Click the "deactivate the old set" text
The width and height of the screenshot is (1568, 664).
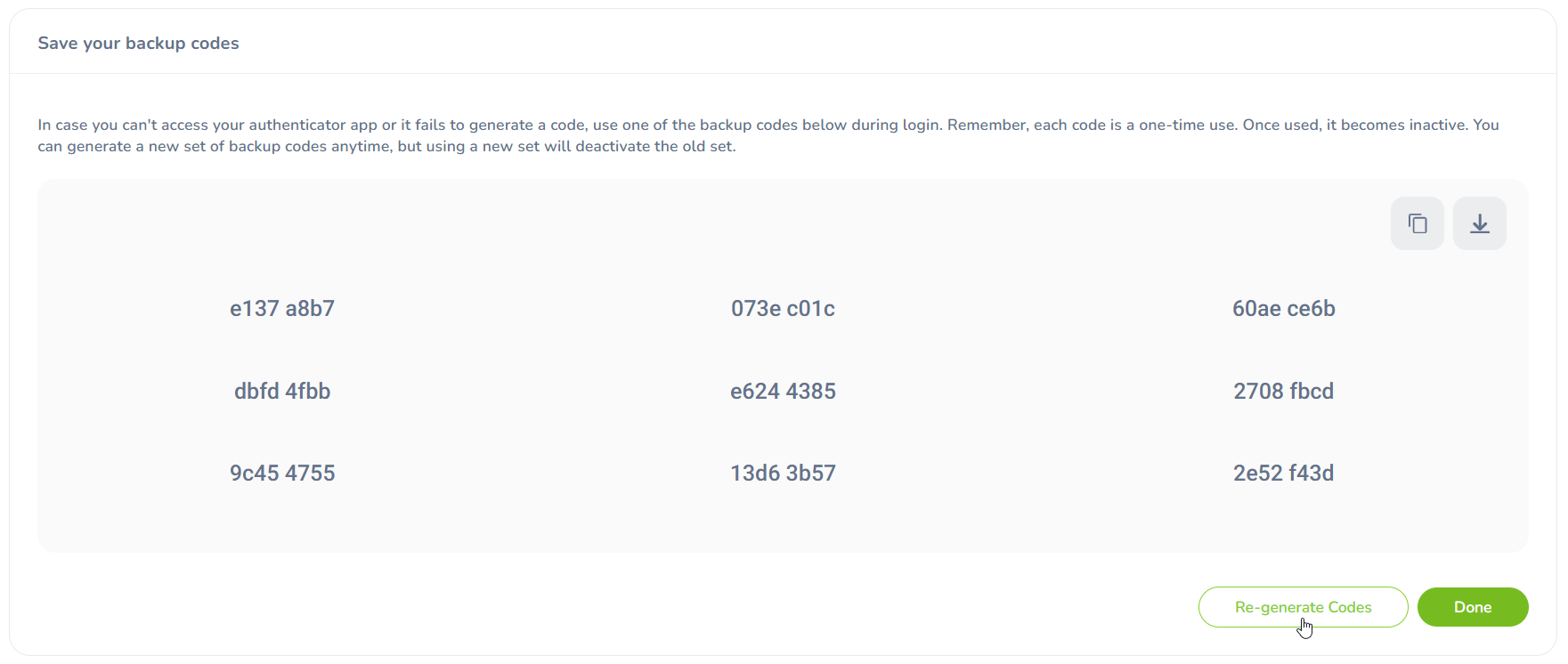pyautogui.click(x=654, y=147)
